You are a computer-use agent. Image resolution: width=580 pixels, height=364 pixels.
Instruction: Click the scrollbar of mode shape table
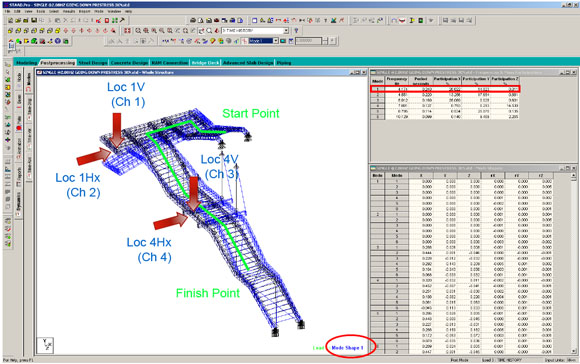pos(574,263)
